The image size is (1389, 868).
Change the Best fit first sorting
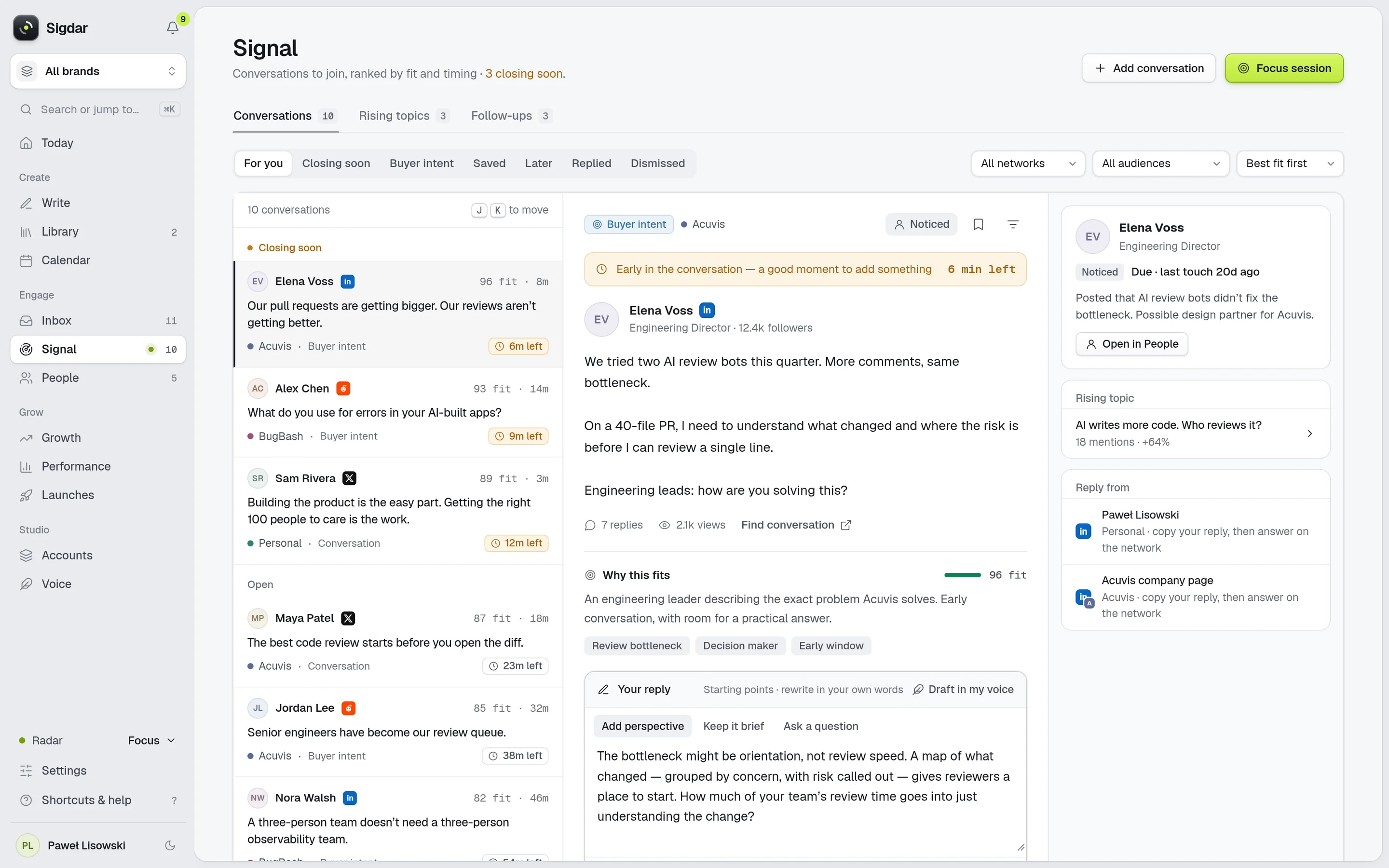[1289, 163]
